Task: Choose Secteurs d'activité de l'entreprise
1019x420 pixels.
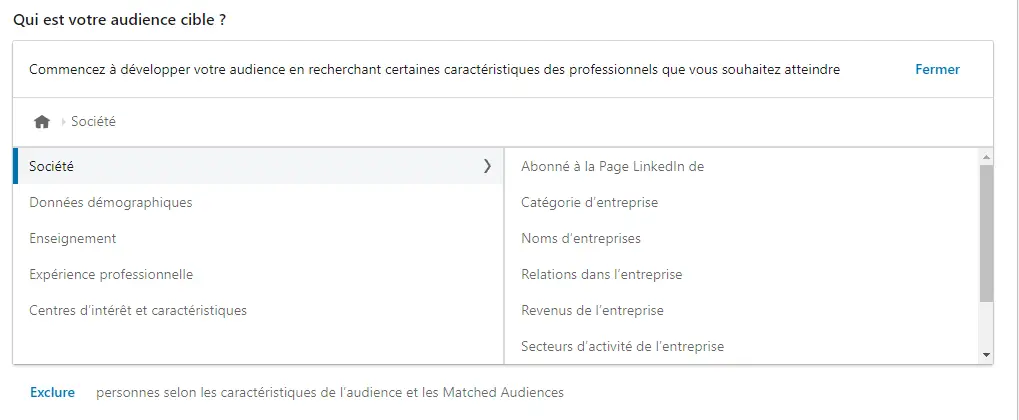Action: (x=742, y=347)
